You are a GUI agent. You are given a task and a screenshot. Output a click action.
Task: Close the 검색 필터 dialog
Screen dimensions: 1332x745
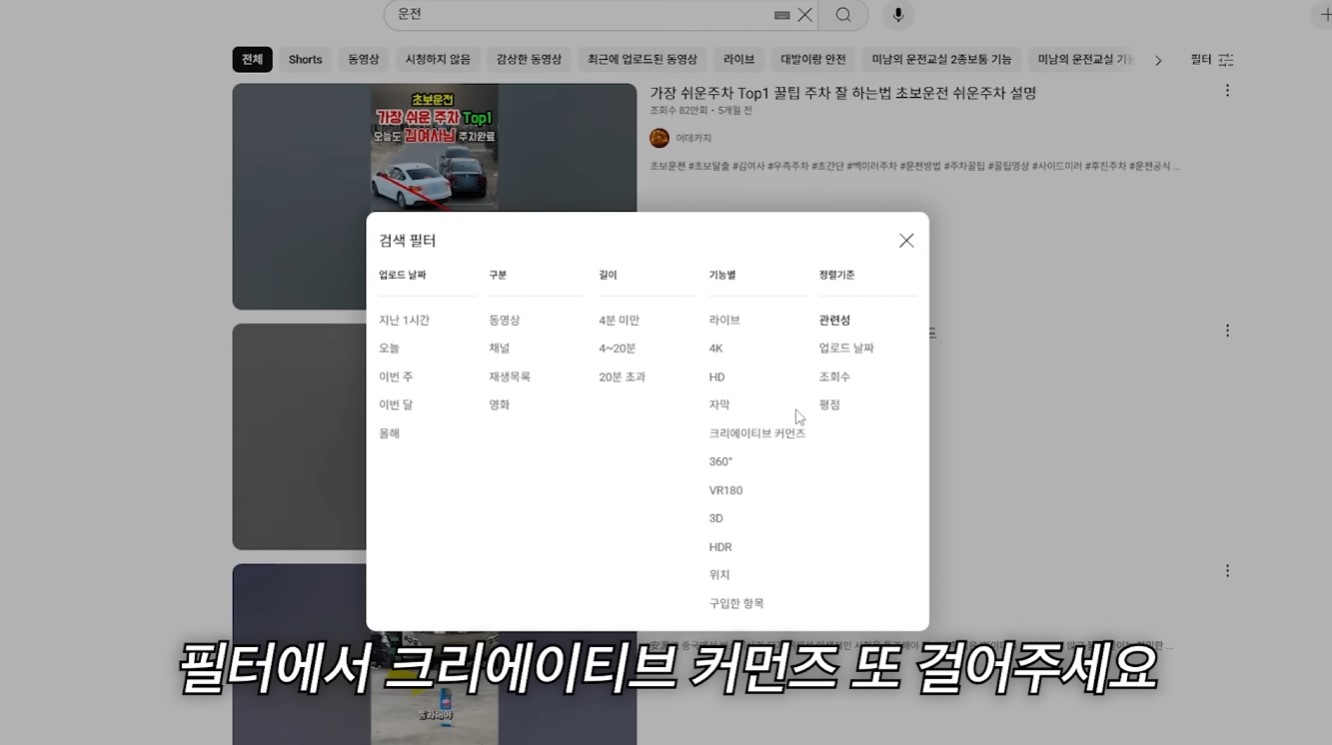tap(906, 240)
